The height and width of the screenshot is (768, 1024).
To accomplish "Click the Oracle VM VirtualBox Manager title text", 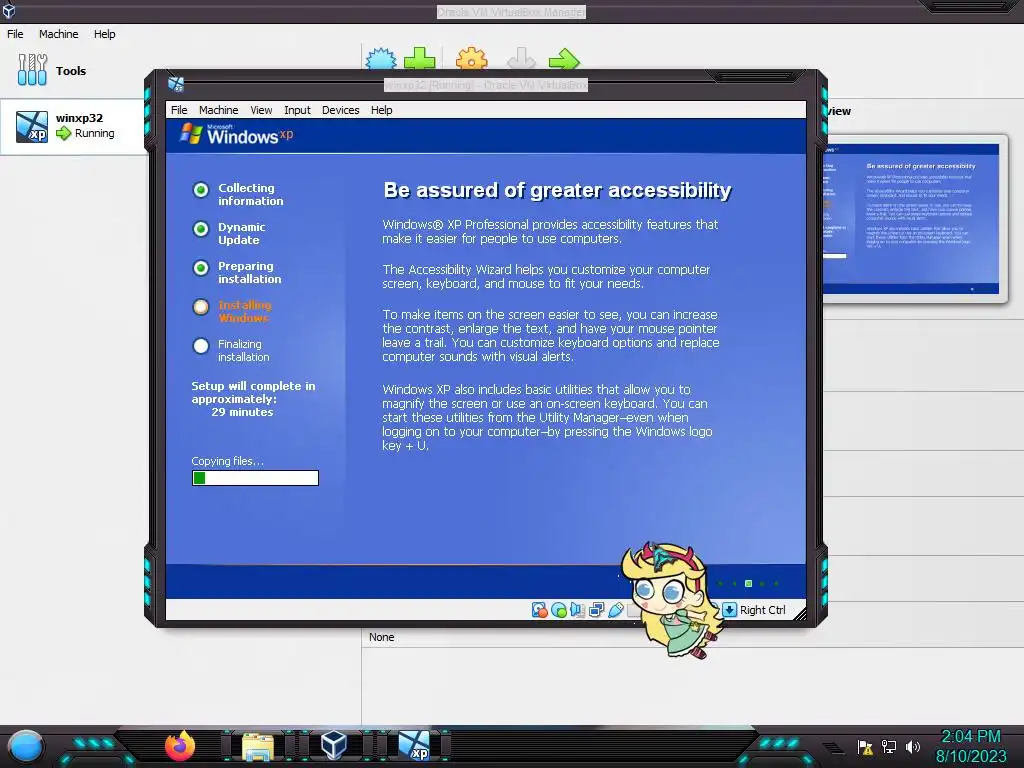I will [x=511, y=12].
